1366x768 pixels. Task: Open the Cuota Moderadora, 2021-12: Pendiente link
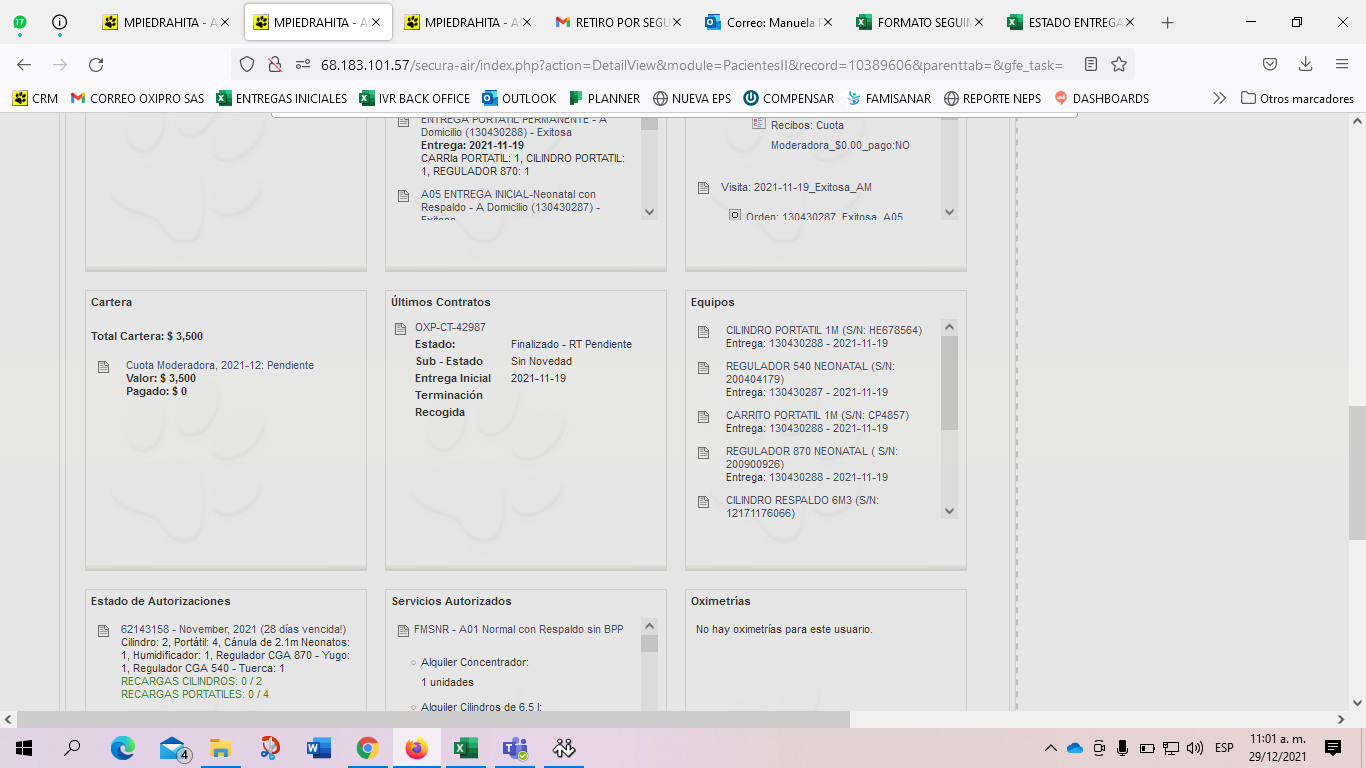pyautogui.click(x=220, y=365)
